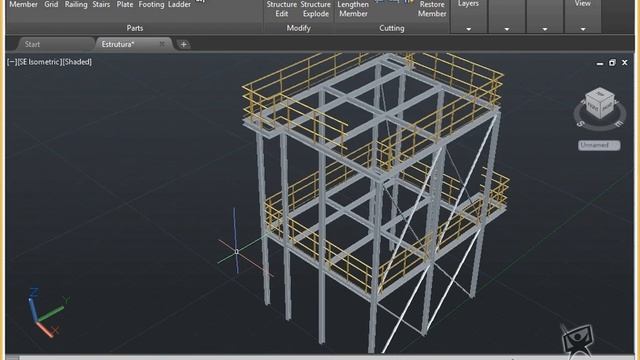Select the Member tool in Parts panel
Screen dimensions: 640x360
23,5
